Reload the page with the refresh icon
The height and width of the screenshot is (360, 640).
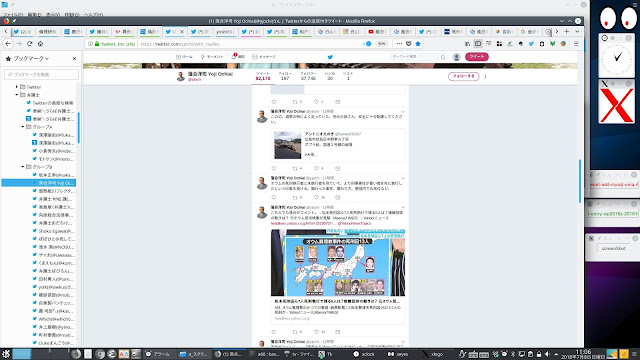(29, 44)
